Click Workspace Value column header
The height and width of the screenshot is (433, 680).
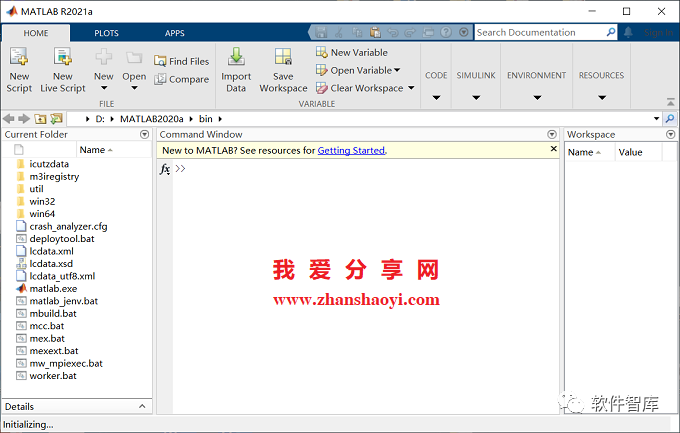tap(630, 152)
